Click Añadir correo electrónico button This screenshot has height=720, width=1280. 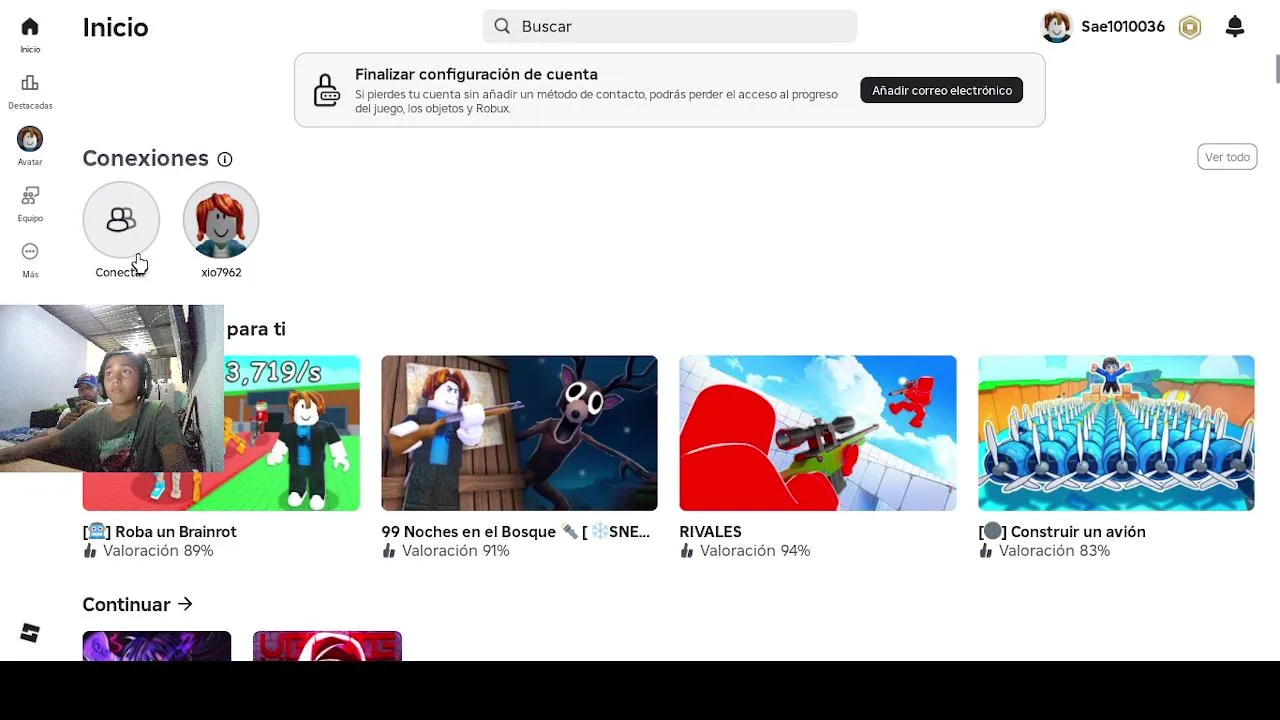[x=942, y=90]
